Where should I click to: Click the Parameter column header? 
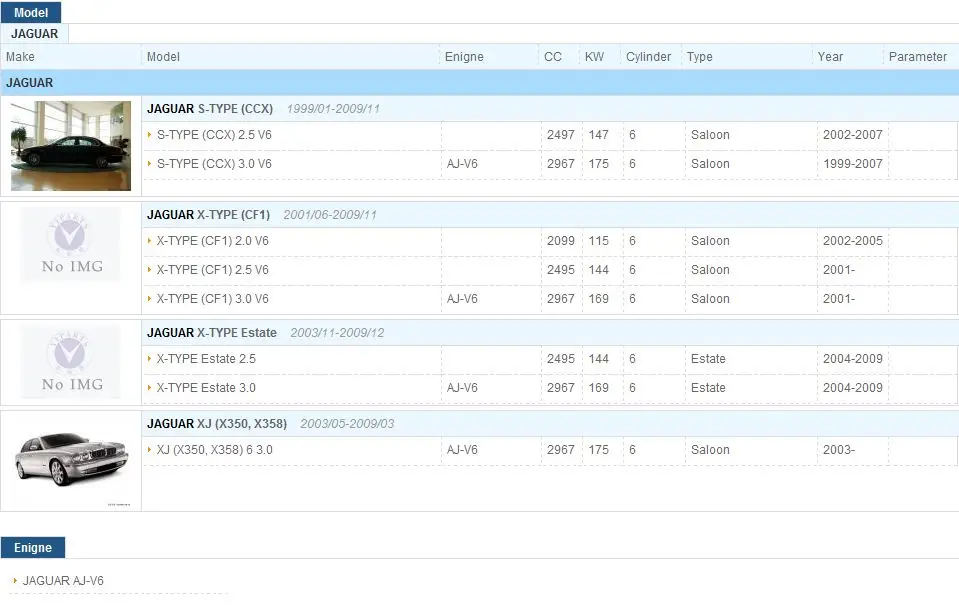pos(918,57)
